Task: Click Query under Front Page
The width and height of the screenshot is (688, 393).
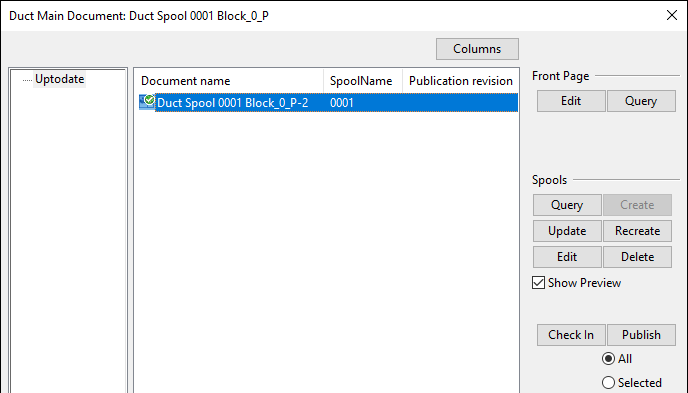Action: [641, 101]
